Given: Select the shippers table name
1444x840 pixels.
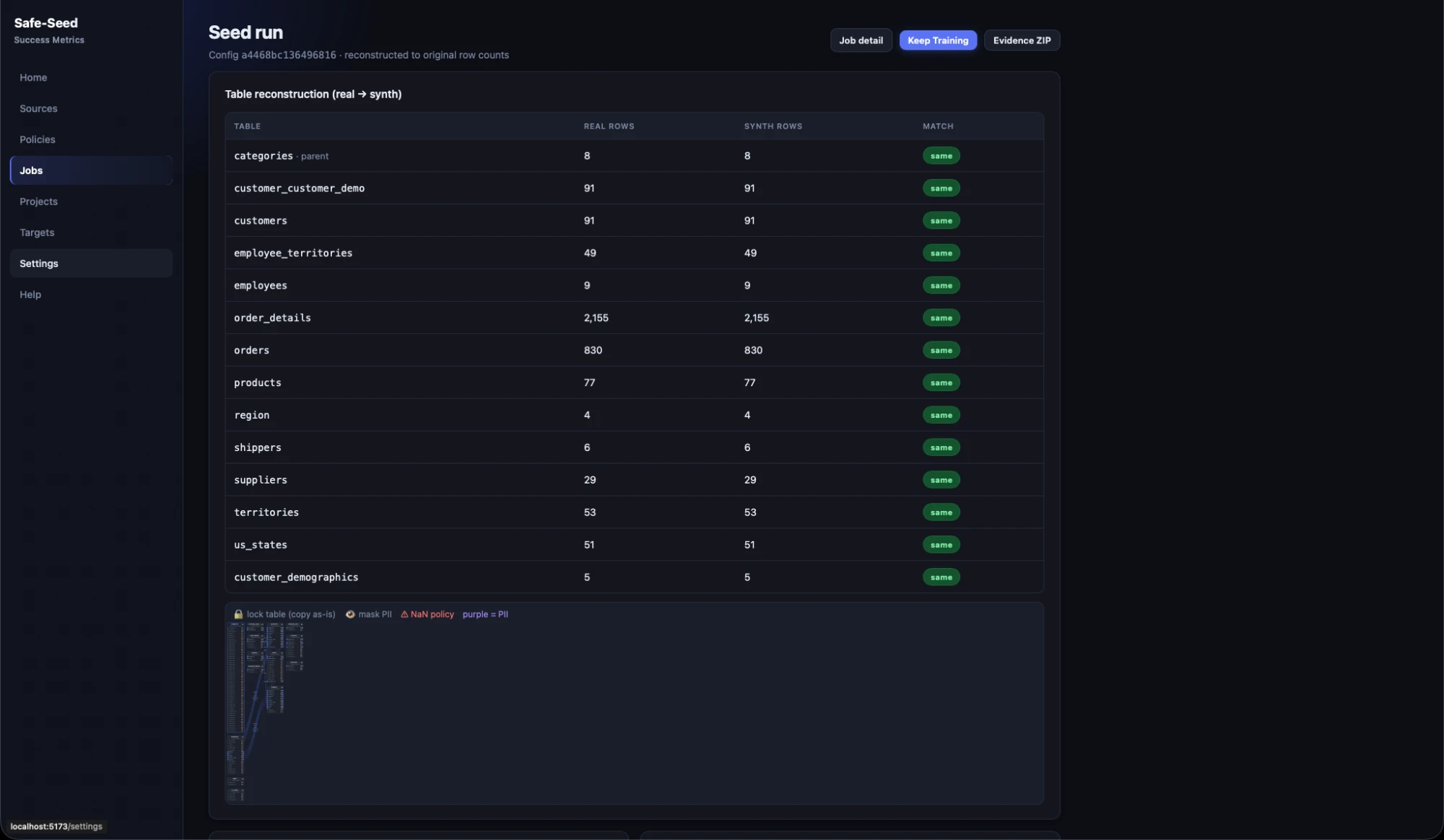Looking at the screenshot, I should (x=258, y=448).
